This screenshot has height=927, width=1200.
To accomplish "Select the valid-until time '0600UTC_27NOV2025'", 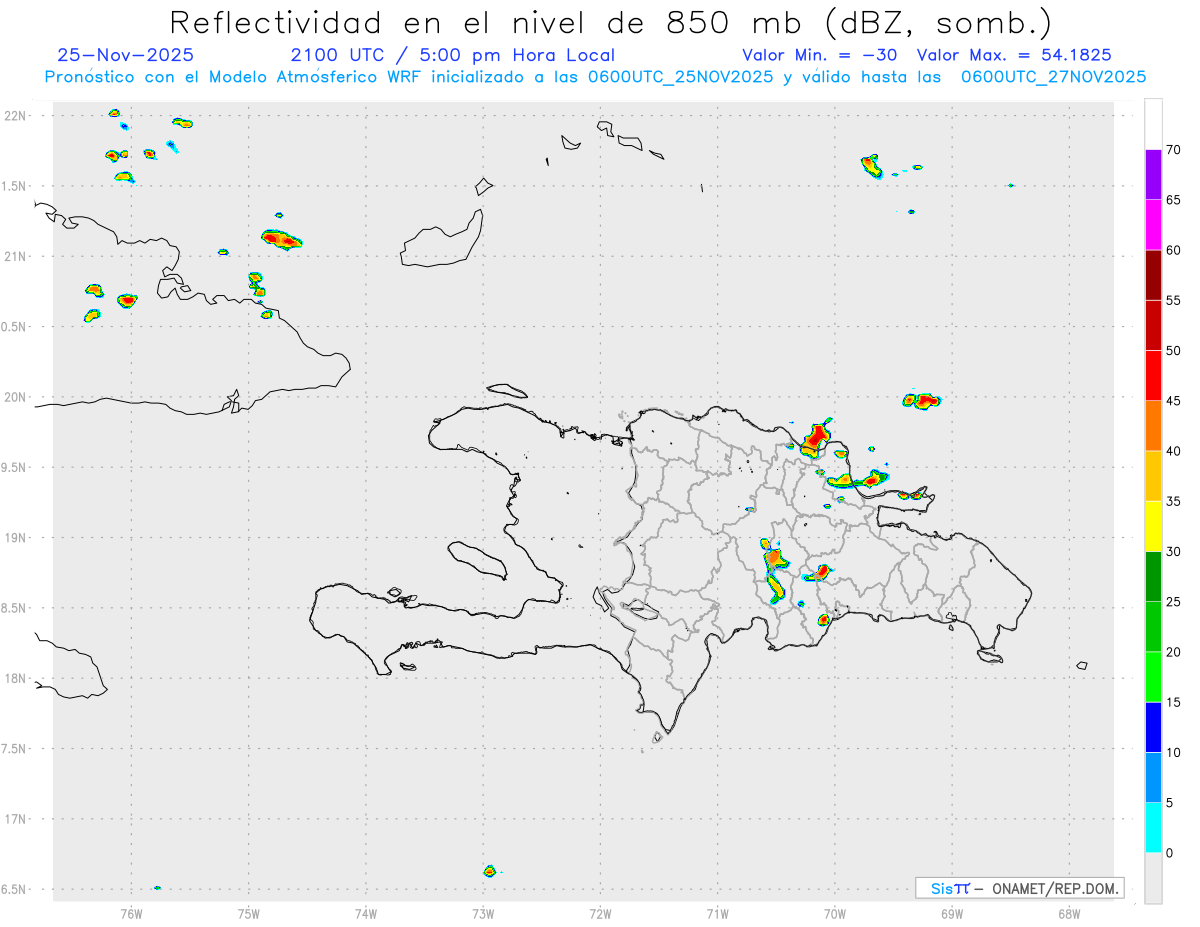I will [1053, 77].
